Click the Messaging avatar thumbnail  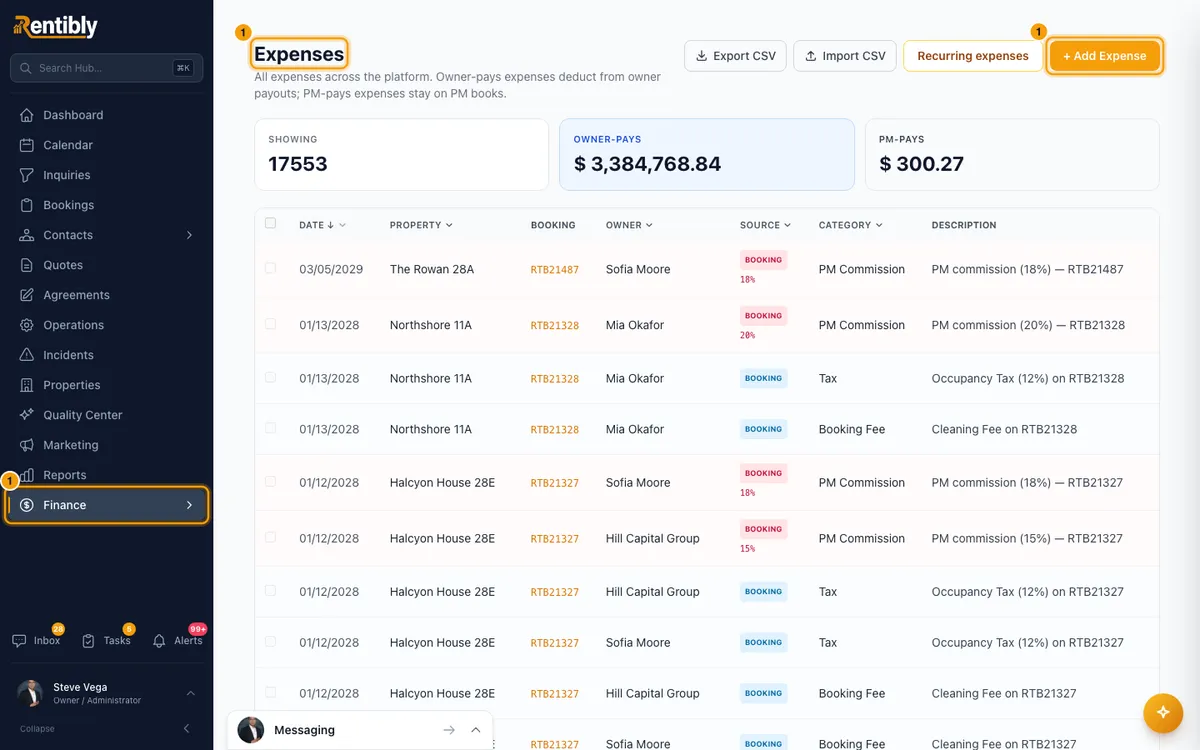tap(251, 730)
